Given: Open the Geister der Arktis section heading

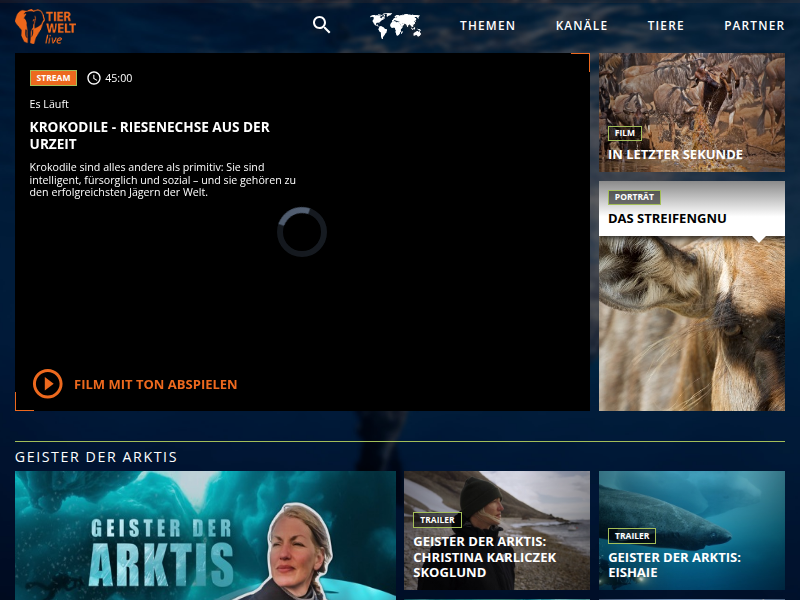Looking at the screenshot, I should (x=96, y=457).
